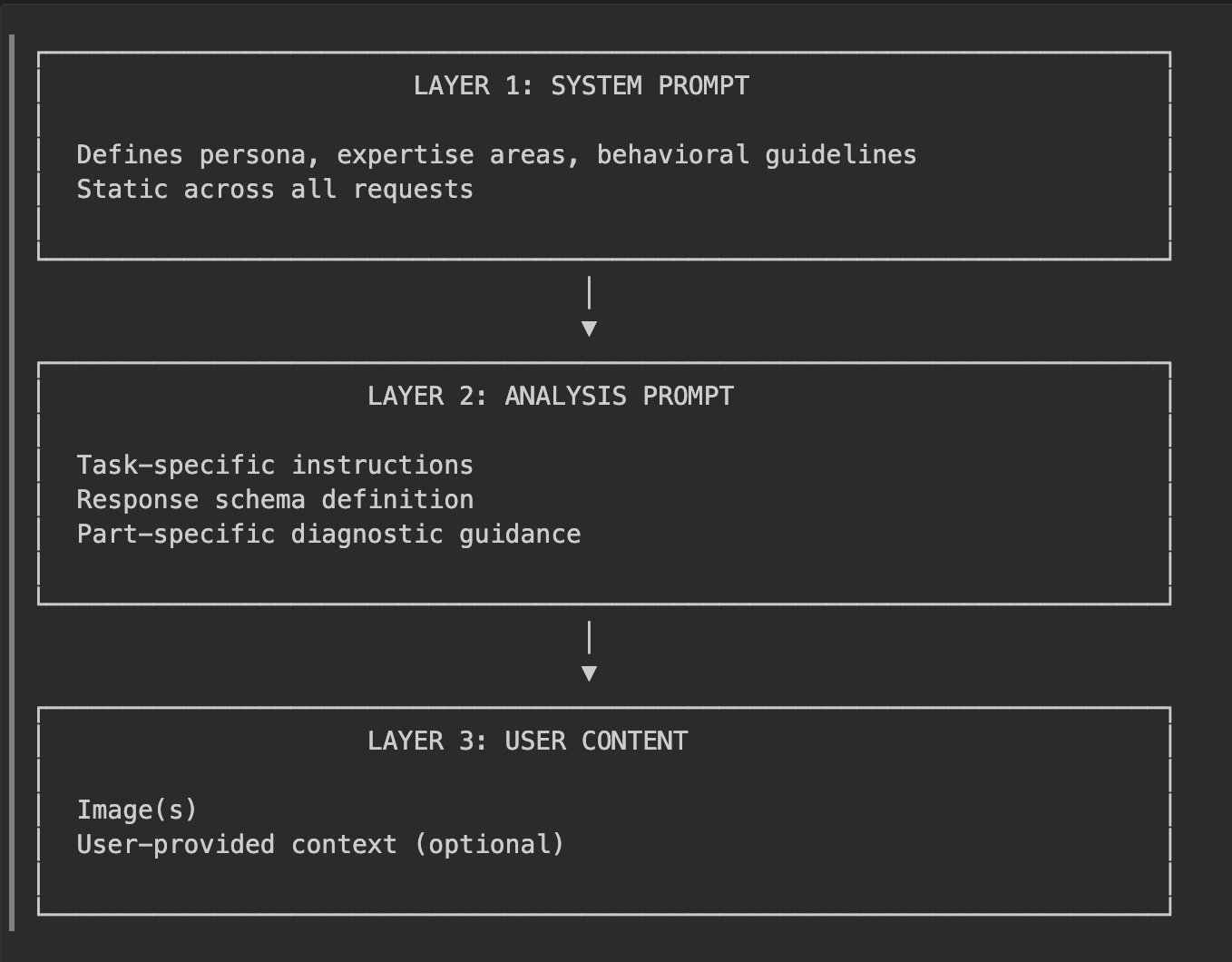Click the 'Image(s)' line in Layer 3

click(137, 810)
